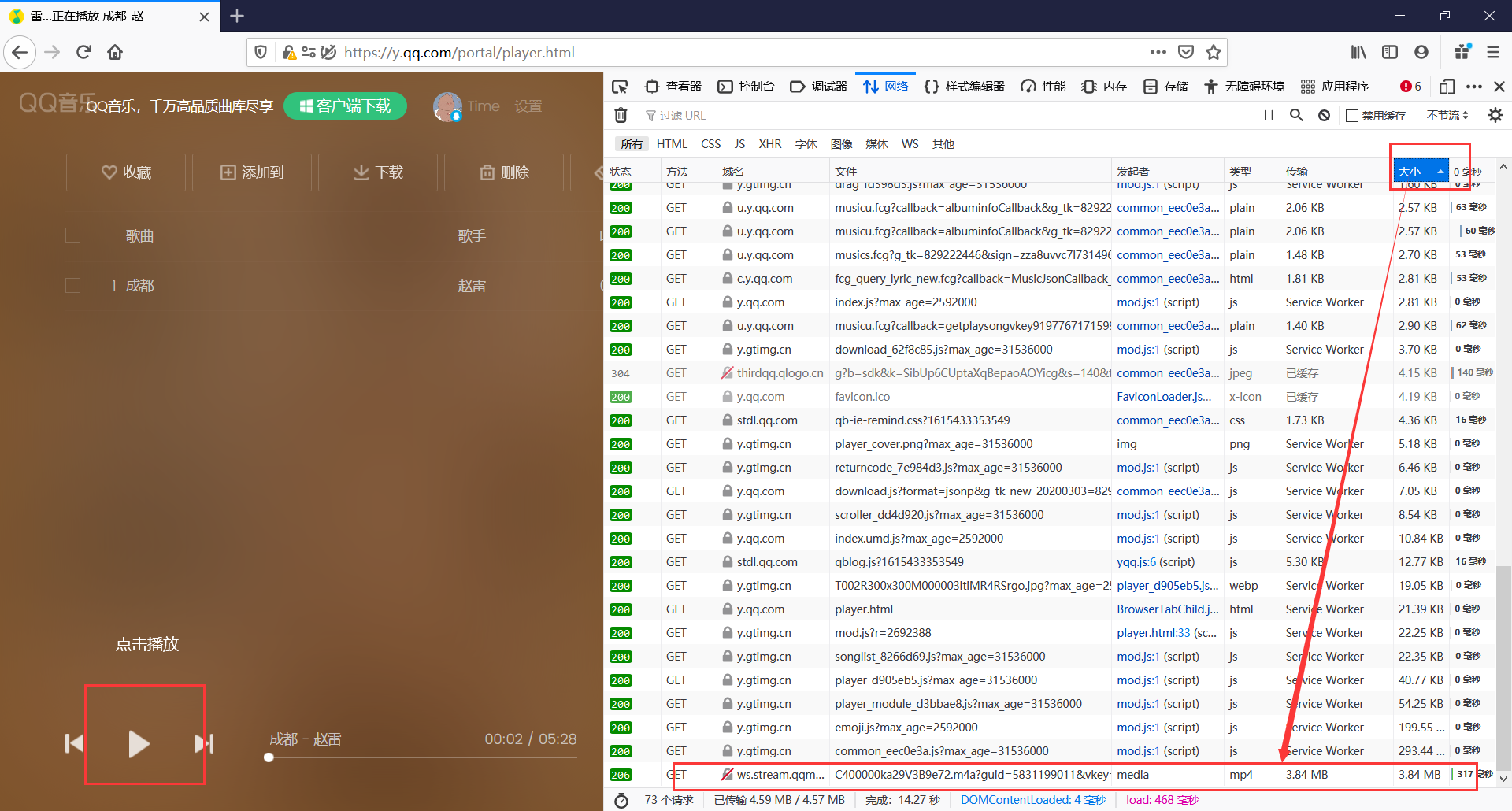1512x811 pixels.
Task: Sort by the 文件 file column header
Action: point(970,171)
